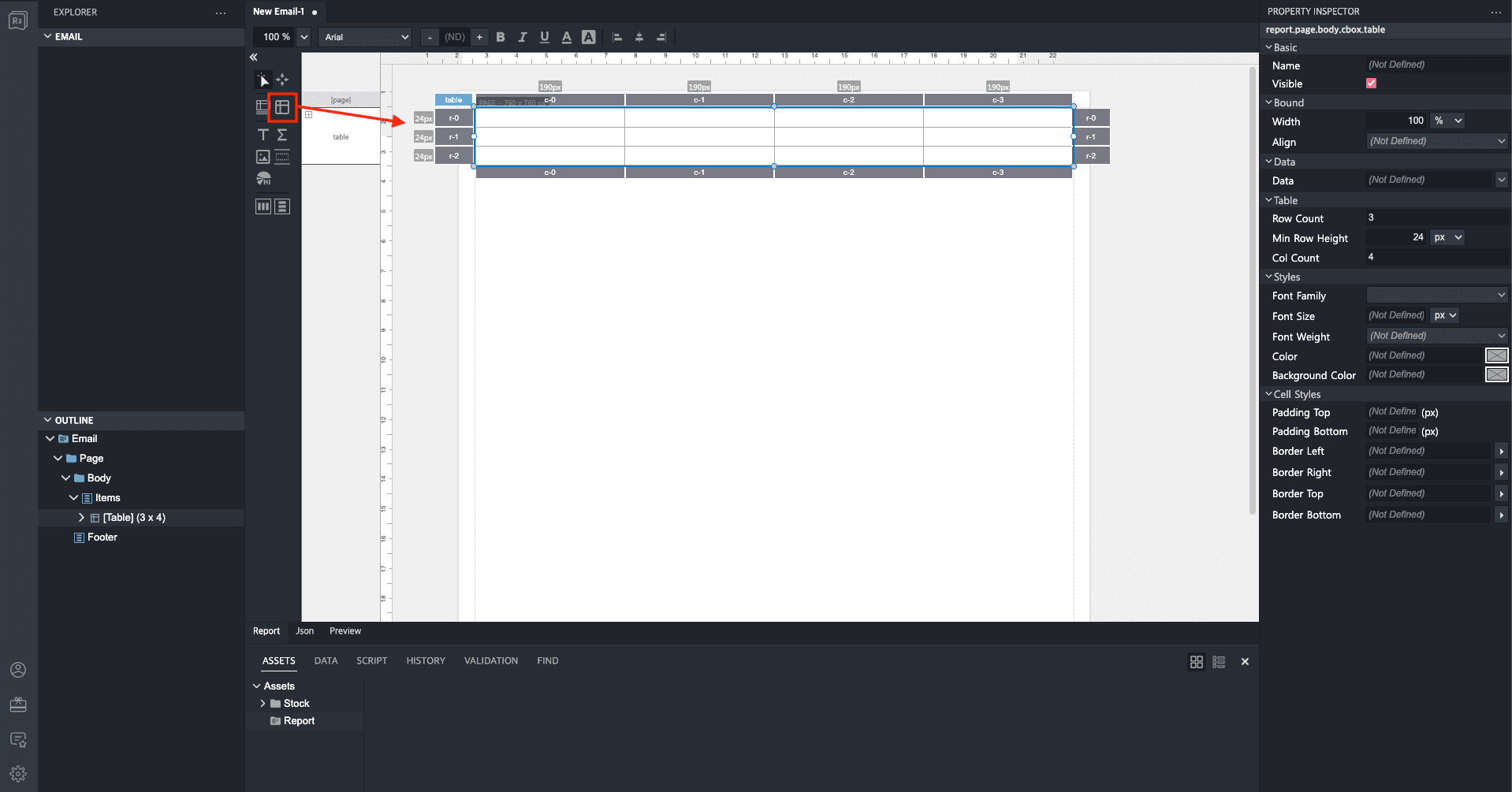1512x792 pixels.
Task: Increase font size with plus button
Action: tap(479, 37)
